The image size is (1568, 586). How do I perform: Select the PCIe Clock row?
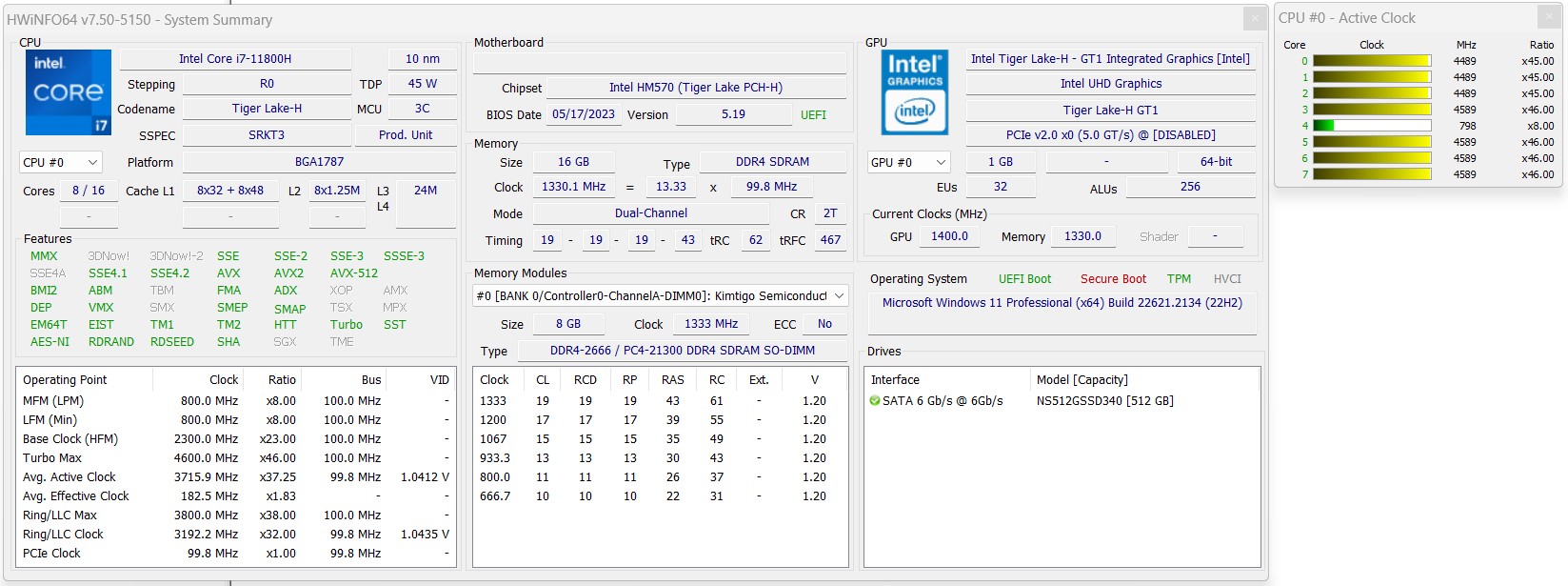(x=236, y=554)
